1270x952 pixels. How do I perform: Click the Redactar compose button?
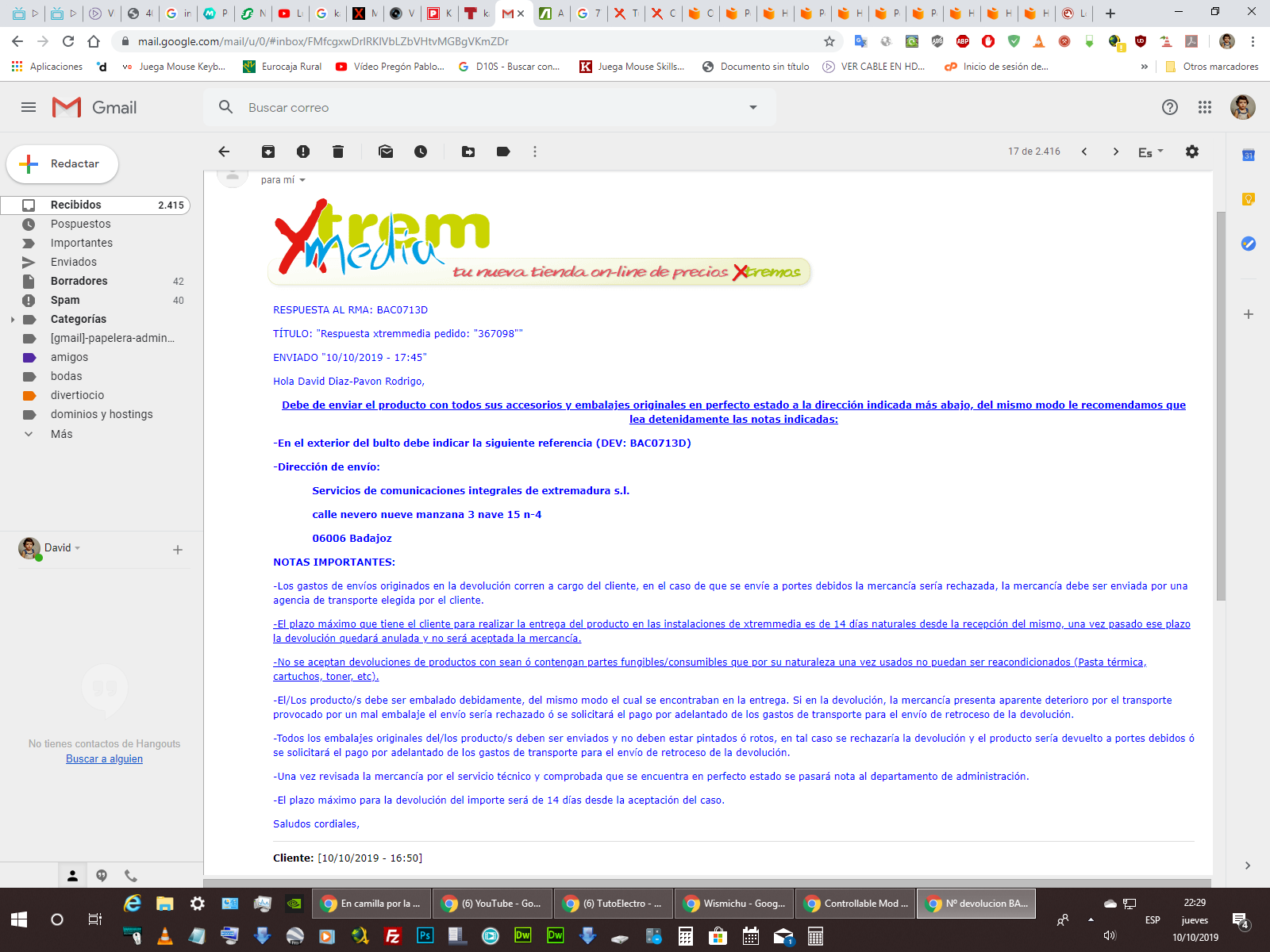(x=63, y=164)
